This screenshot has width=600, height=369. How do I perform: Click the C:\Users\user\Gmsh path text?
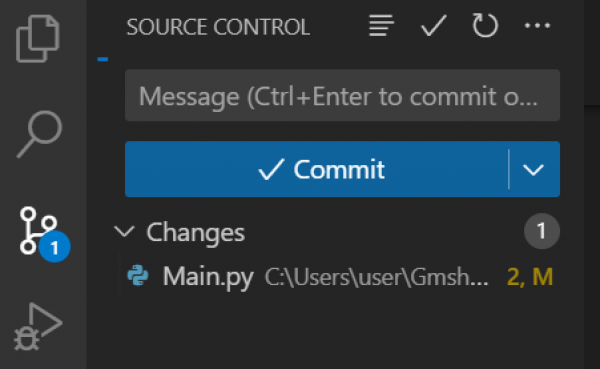click(x=377, y=277)
